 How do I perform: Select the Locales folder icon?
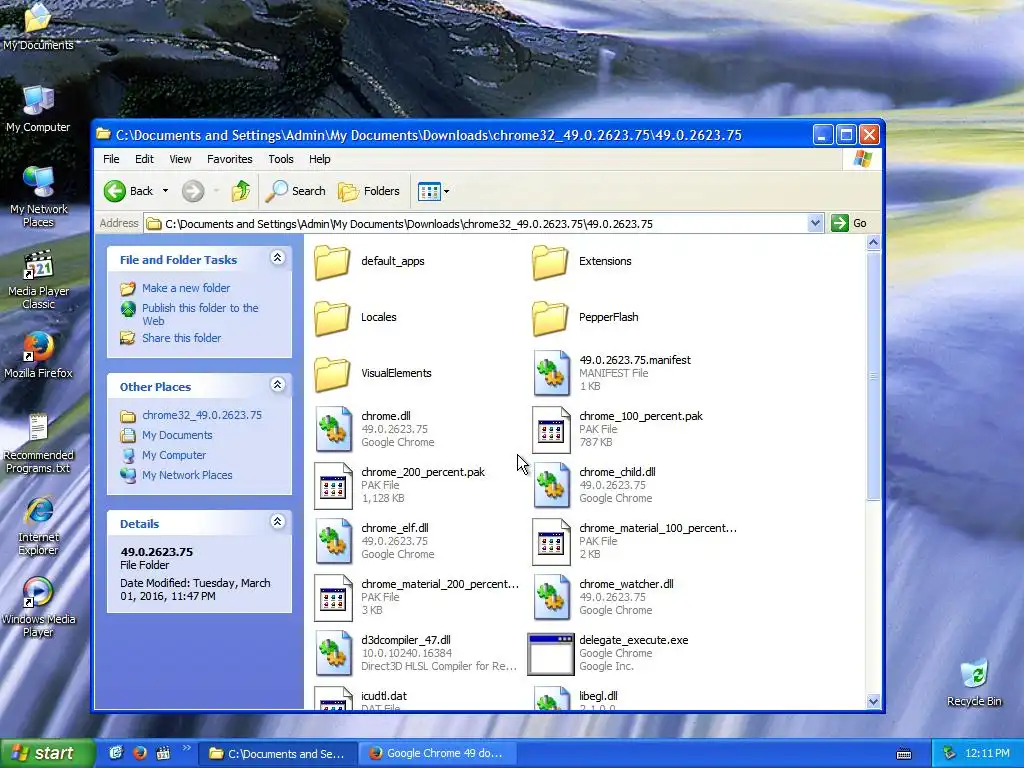tap(332, 318)
